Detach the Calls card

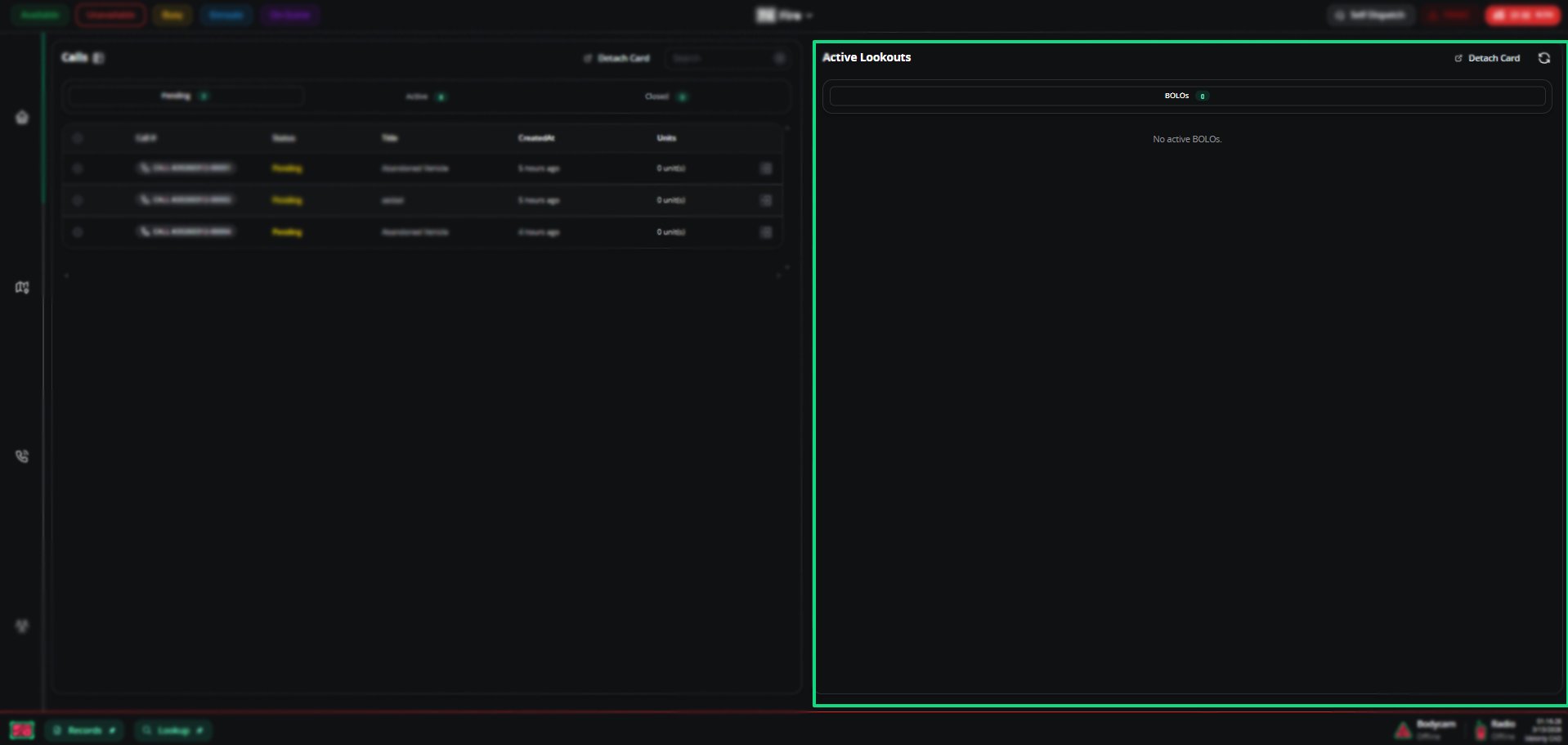(616, 58)
